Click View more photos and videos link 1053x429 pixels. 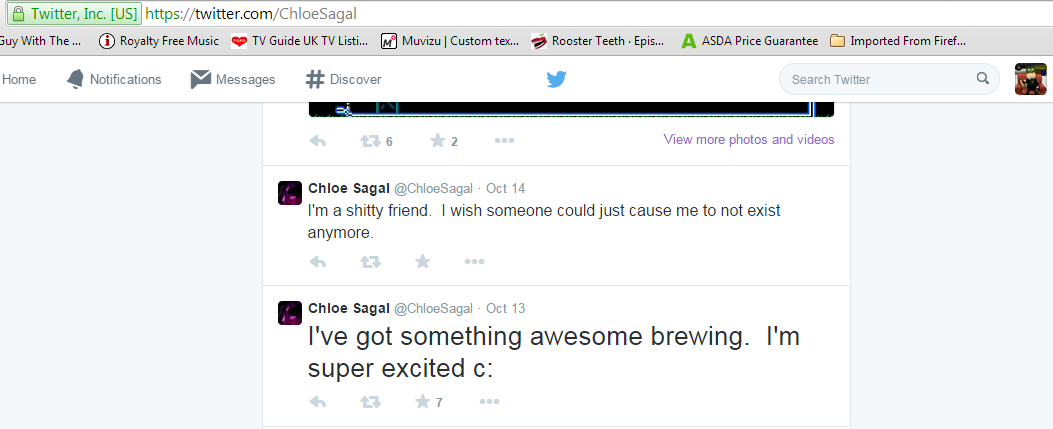pos(749,140)
